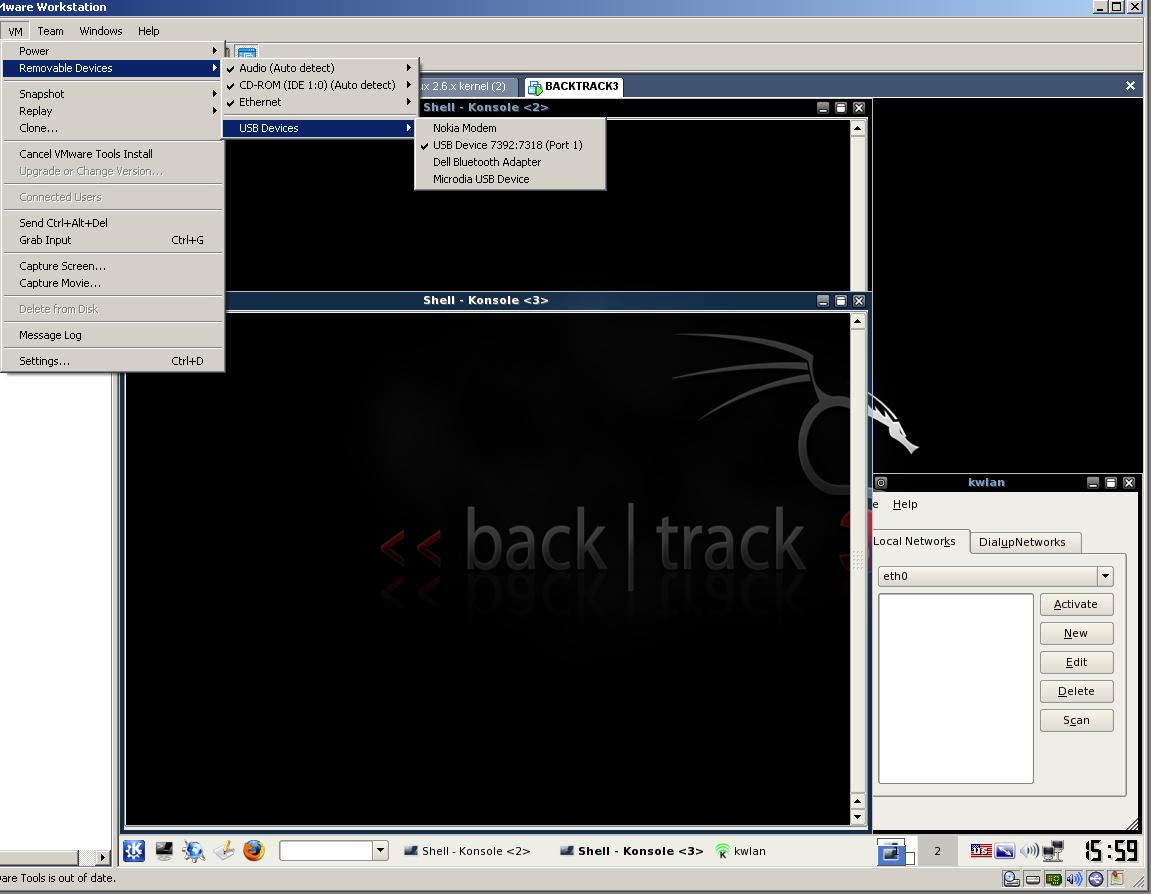Expand the Replay submenu

click(112, 111)
